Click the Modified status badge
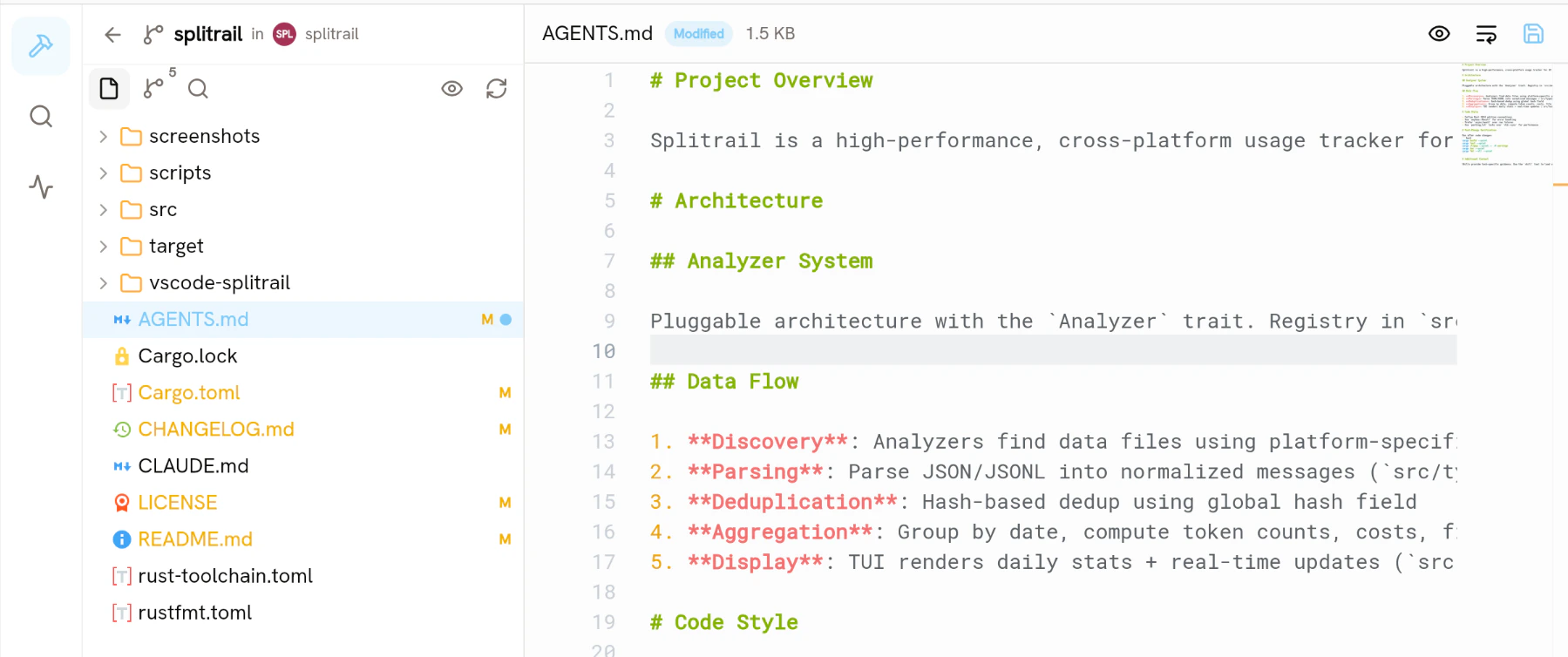1568x657 pixels. 698,34
